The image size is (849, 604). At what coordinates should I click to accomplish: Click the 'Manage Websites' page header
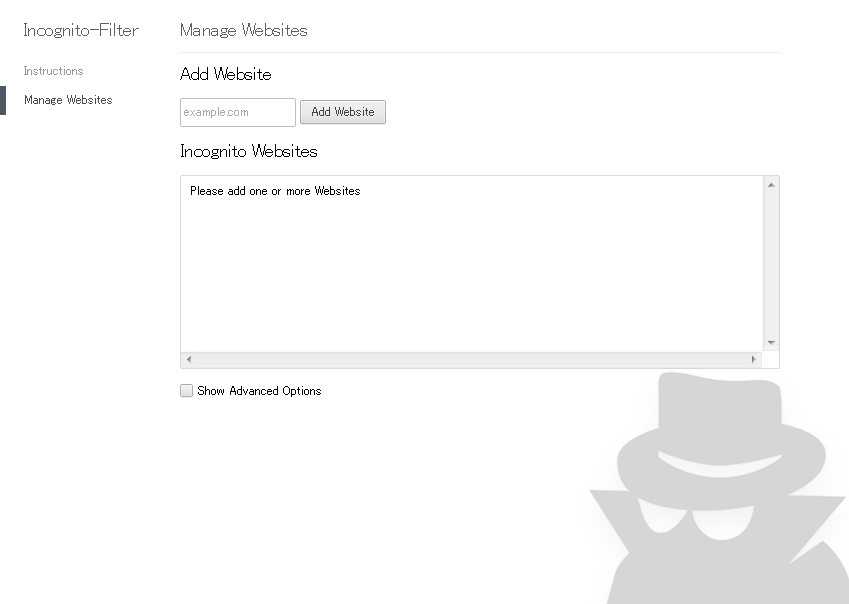[x=244, y=30]
